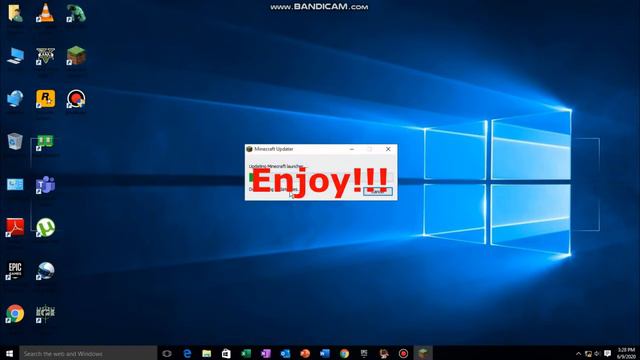Close the Minecraft Updater window
The width and height of the screenshot is (640, 360).
[388, 149]
